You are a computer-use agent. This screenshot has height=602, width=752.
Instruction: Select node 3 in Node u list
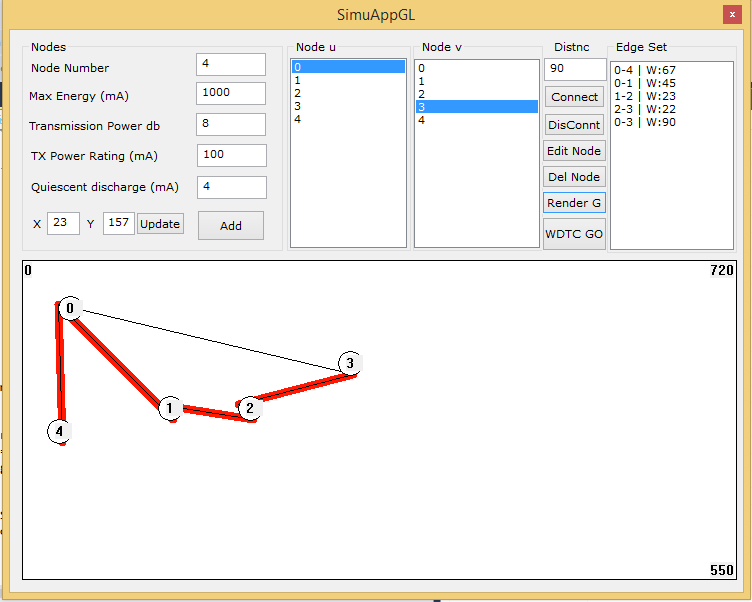point(348,106)
